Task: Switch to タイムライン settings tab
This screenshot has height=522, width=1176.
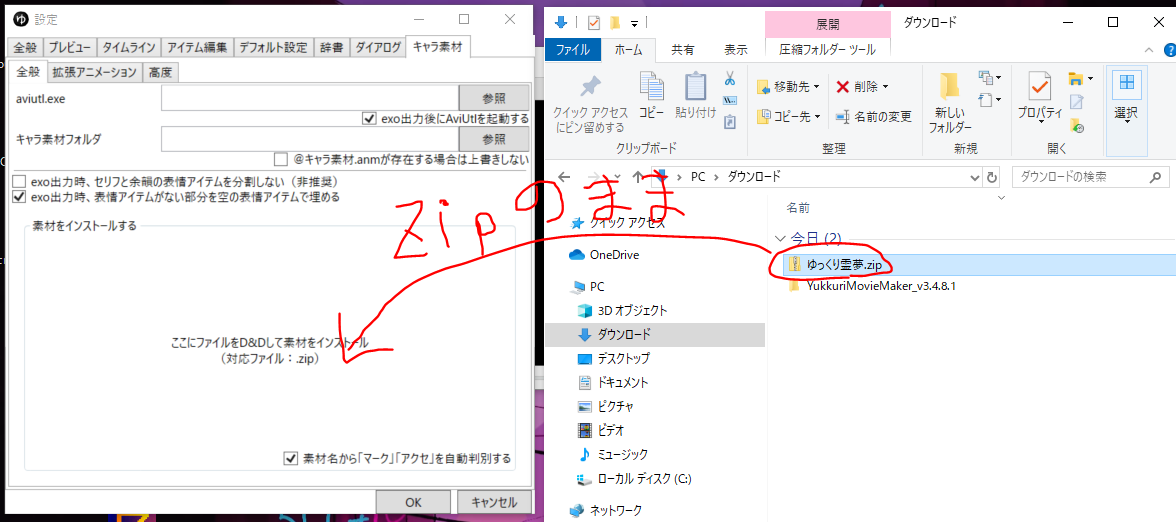Action: tap(129, 48)
